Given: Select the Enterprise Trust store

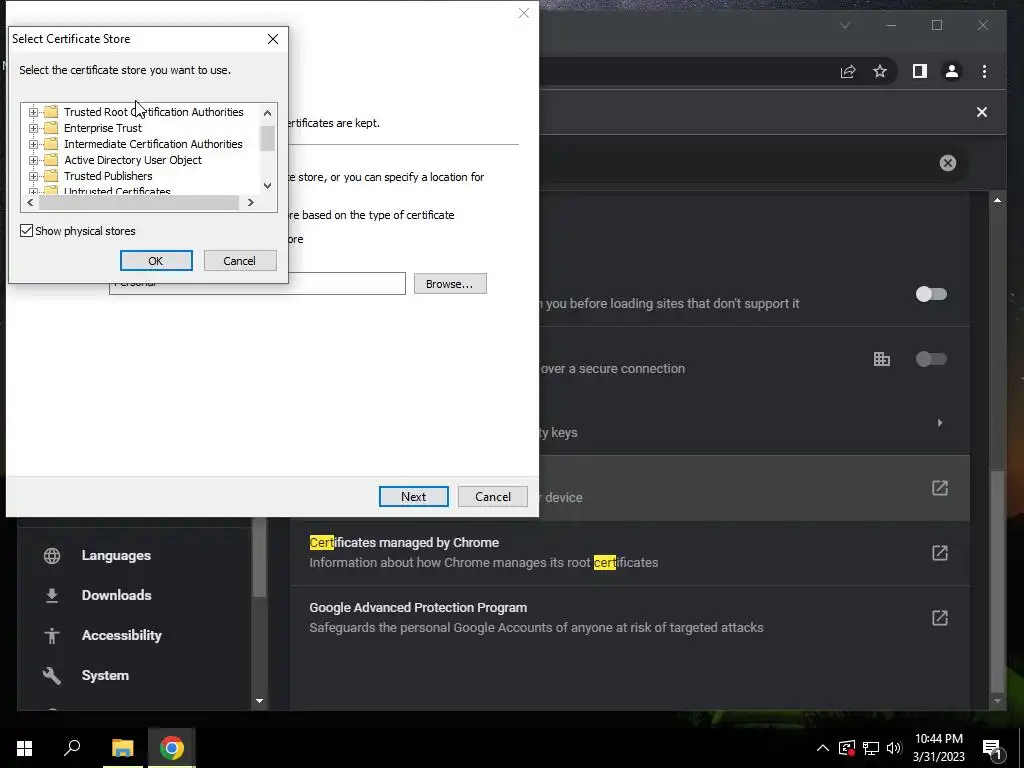Looking at the screenshot, I should (x=103, y=128).
